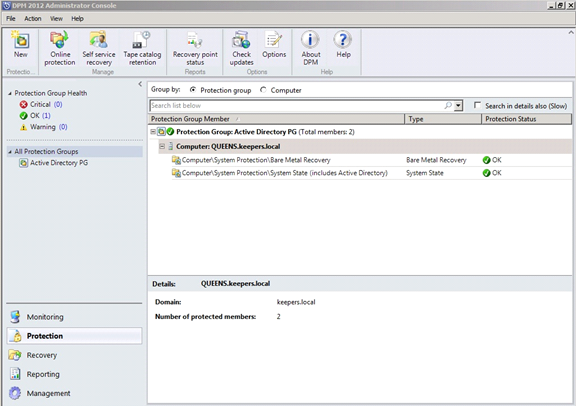576x406 pixels.
Task: Click the Help question mark icon
Action: pos(343,39)
